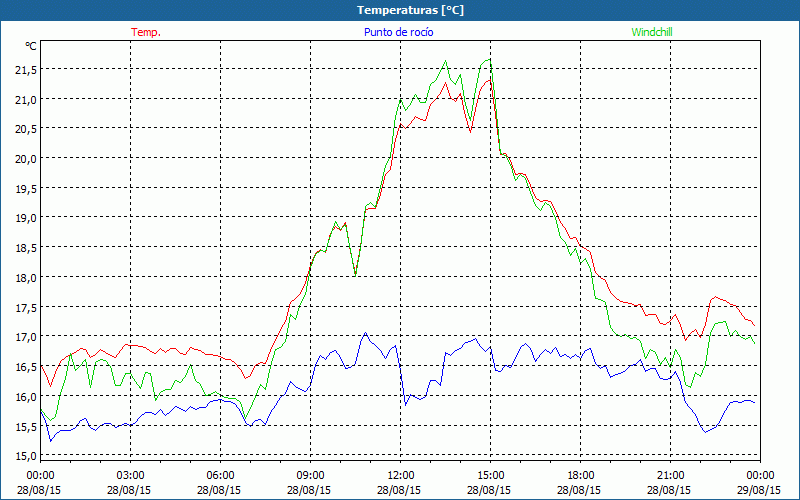Click the 20,0 y-axis value
The image size is (800, 500).
pos(26,159)
